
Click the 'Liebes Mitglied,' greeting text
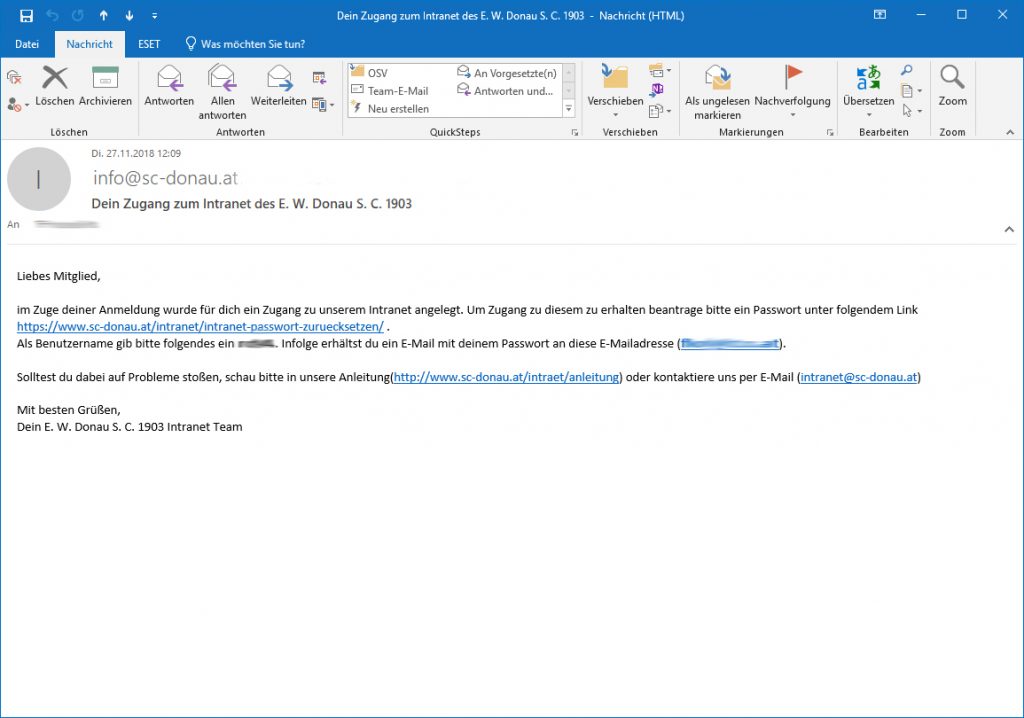tap(59, 276)
